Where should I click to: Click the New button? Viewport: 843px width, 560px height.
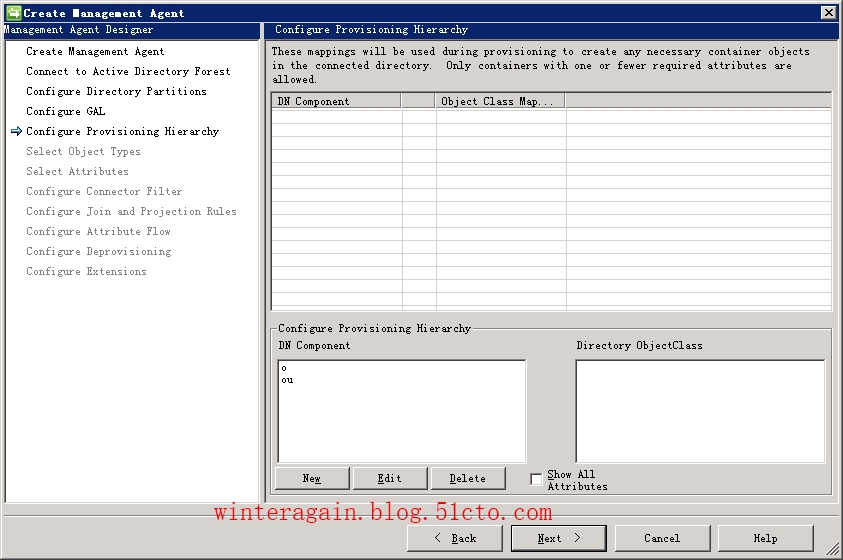[x=312, y=478]
